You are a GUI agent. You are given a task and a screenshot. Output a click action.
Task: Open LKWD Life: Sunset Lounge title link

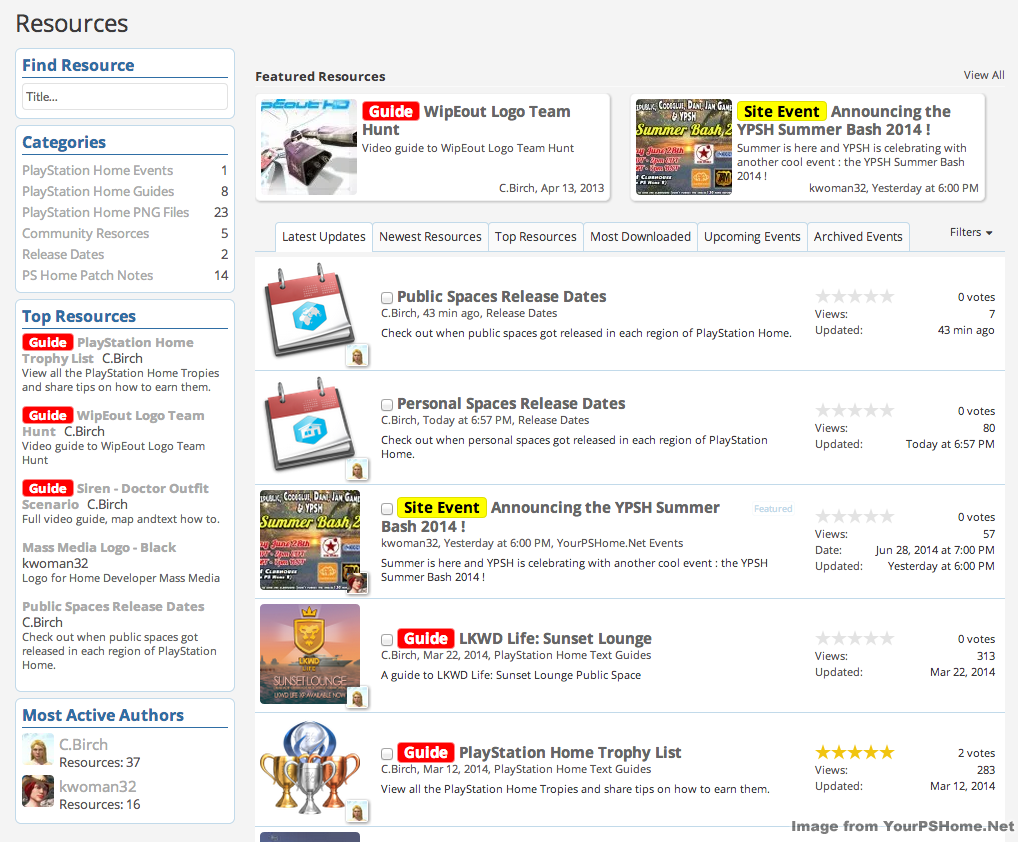tap(555, 639)
